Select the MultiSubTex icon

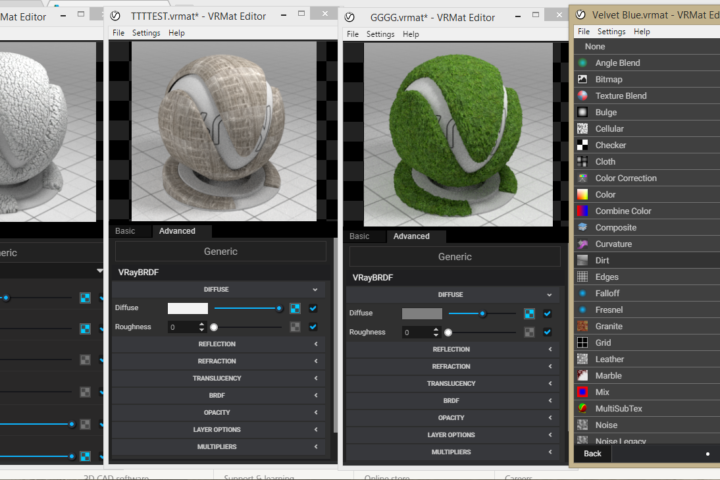coord(582,408)
